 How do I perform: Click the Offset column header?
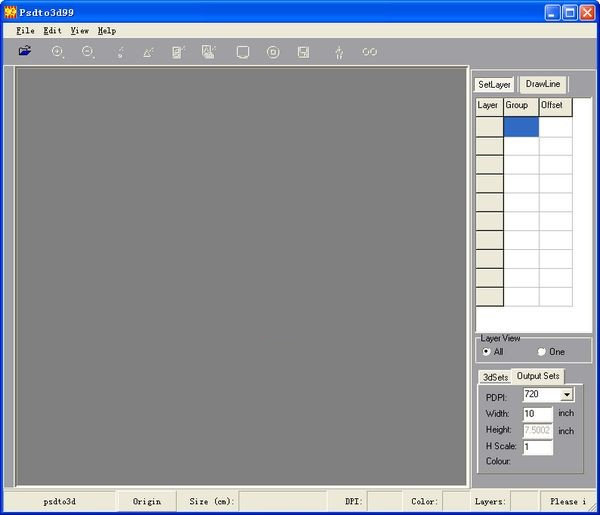coord(556,106)
